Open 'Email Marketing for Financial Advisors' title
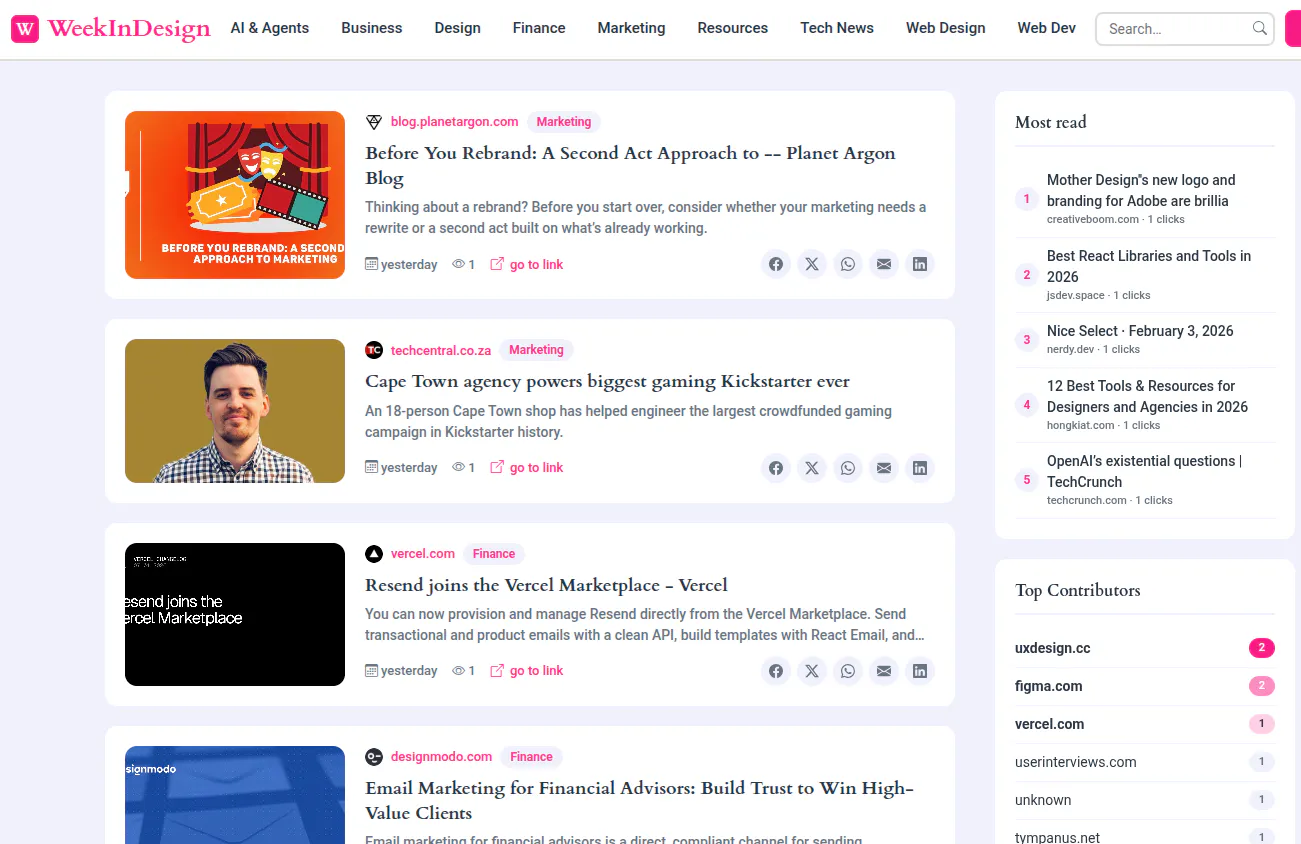This screenshot has width=1301, height=844. point(639,800)
